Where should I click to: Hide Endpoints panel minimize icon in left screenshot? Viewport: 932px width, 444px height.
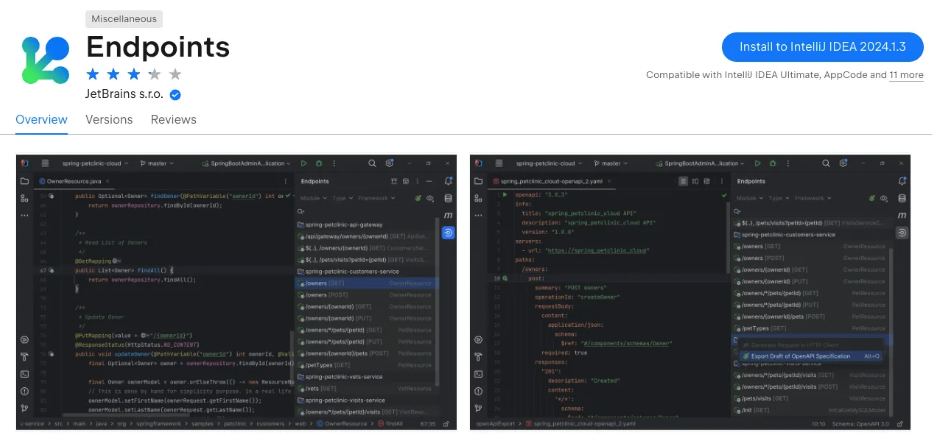click(430, 181)
